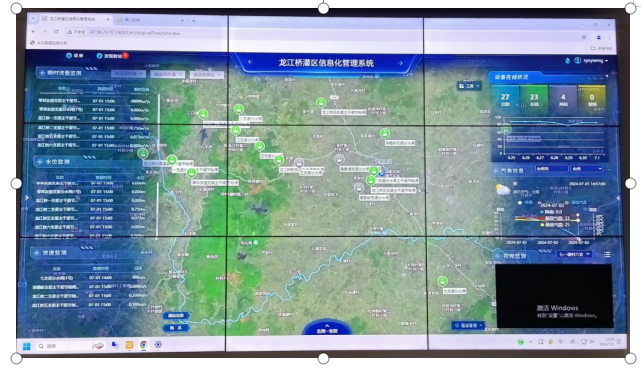Click the plus icon on 瞬时流量监测 panel header
641x368 pixels.
(x=42, y=73)
